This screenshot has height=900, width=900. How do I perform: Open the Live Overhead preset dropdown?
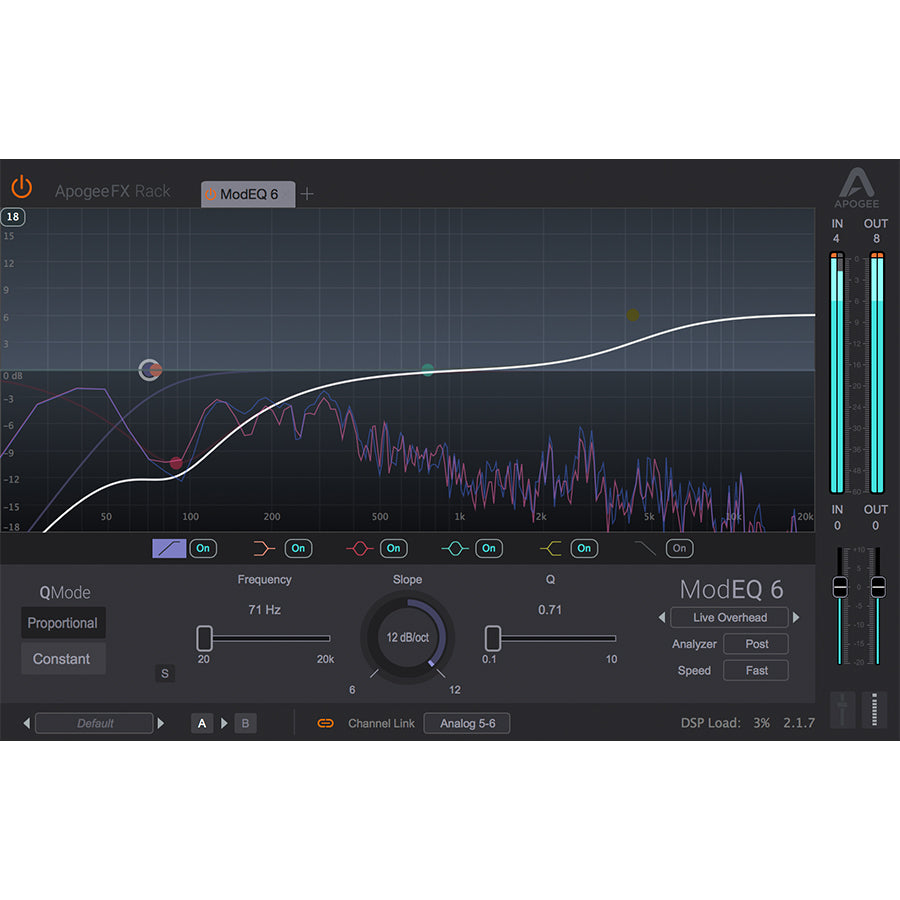tap(729, 618)
